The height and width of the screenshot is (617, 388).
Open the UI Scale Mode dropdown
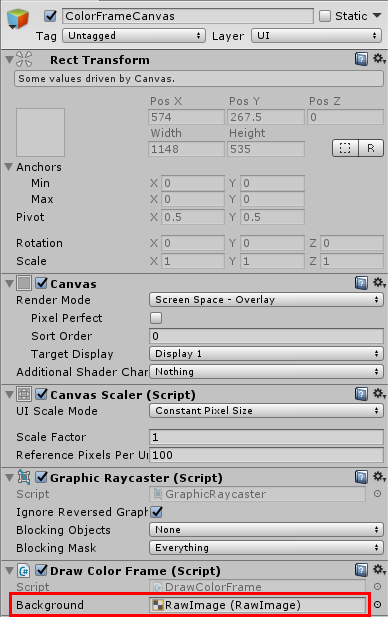pos(266,411)
